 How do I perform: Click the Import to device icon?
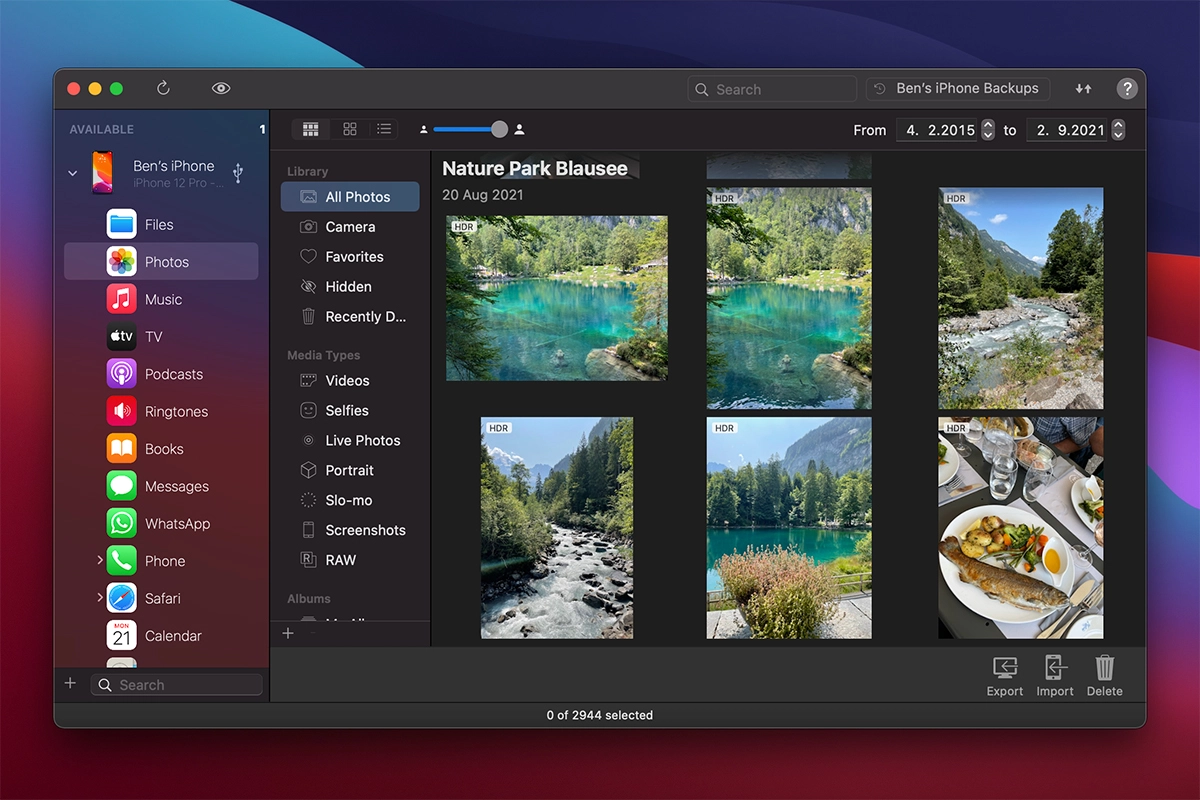1054,675
